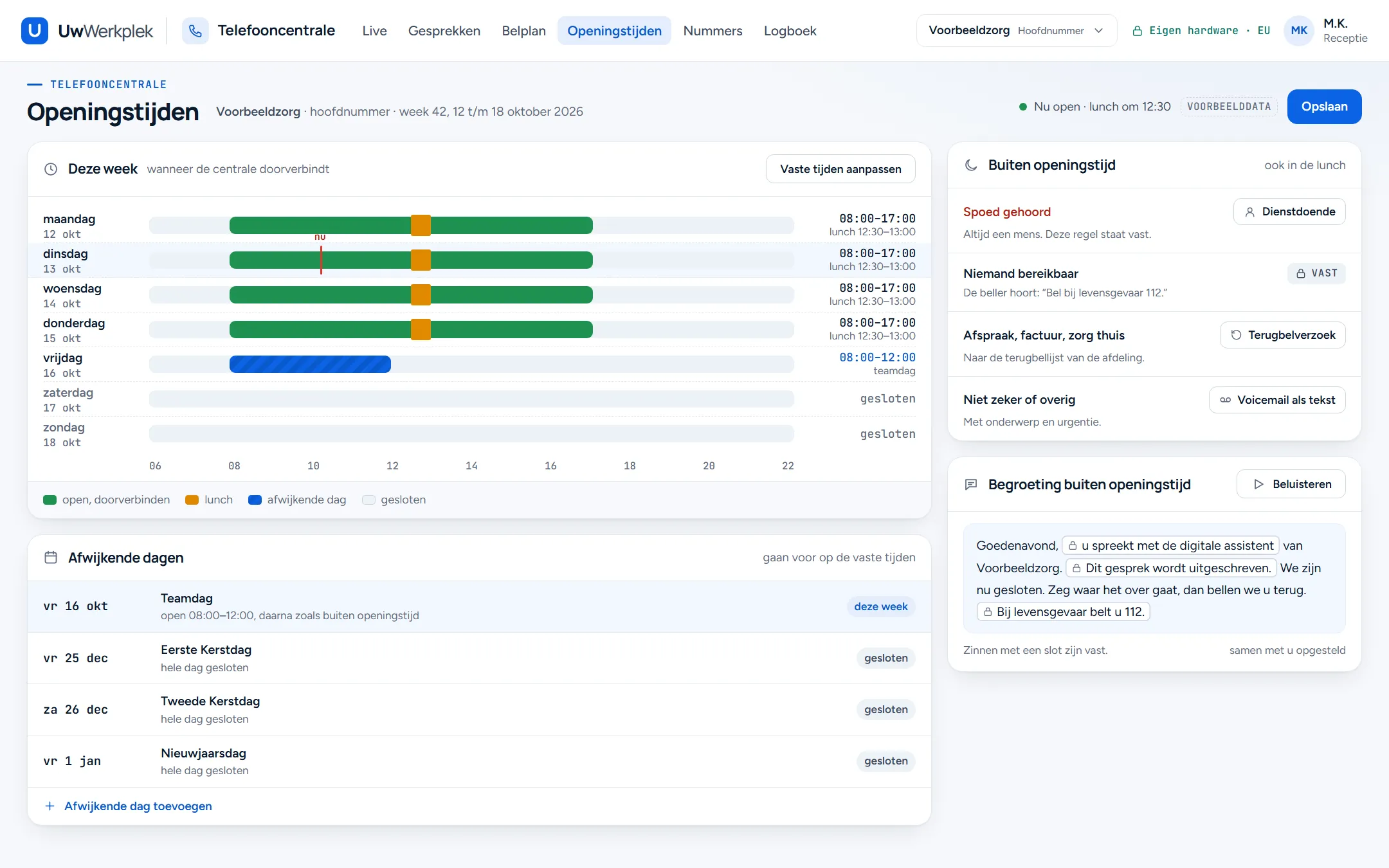Click the Telefooncentrale phone icon
The height and width of the screenshot is (868, 1389).
tap(195, 31)
